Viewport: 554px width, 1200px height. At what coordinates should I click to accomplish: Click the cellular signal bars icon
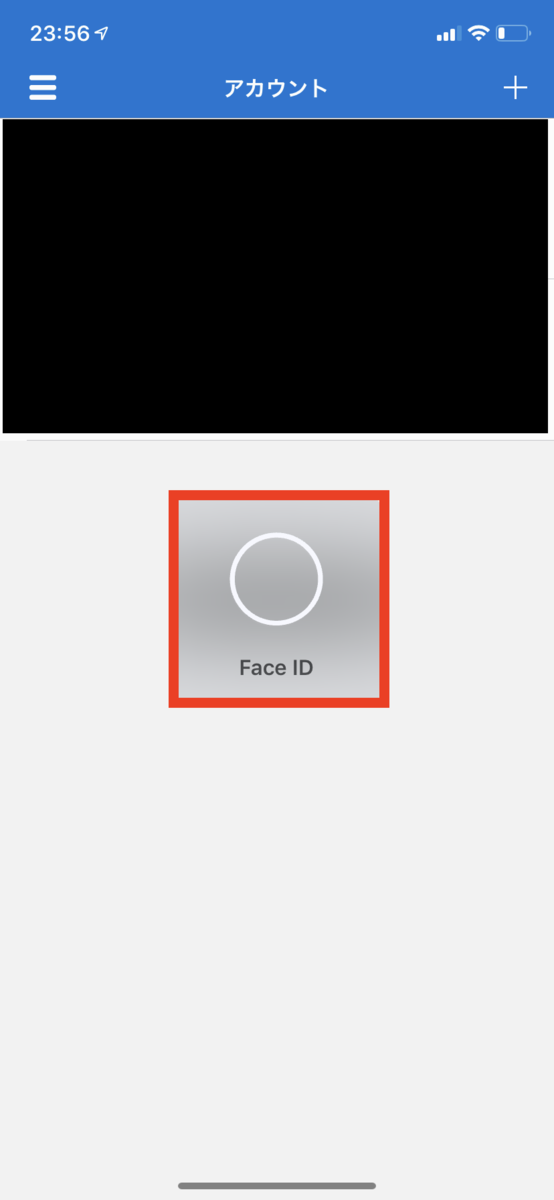pyautogui.click(x=448, y=34)
